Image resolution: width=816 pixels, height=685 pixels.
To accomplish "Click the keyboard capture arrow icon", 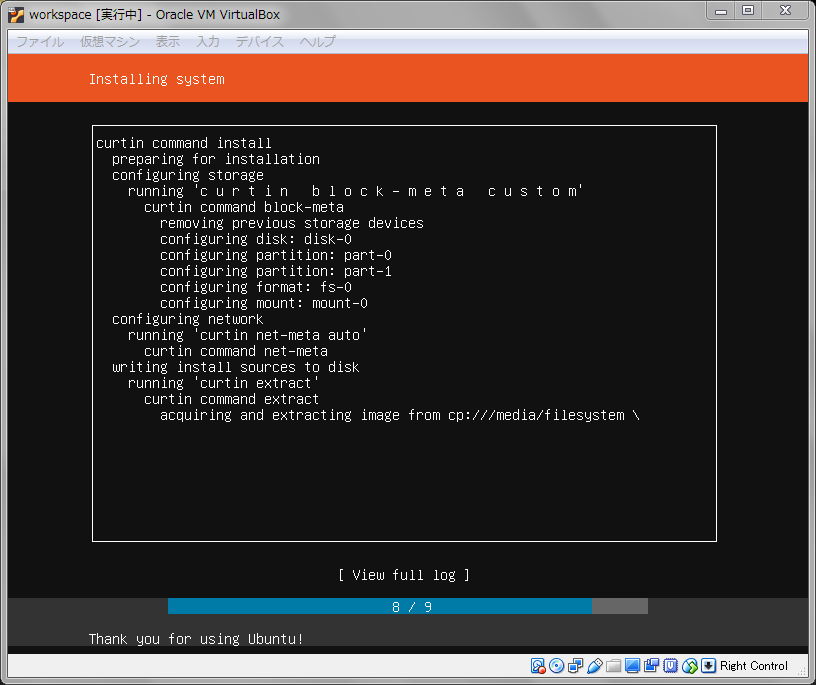I will [x=708, y=666].
